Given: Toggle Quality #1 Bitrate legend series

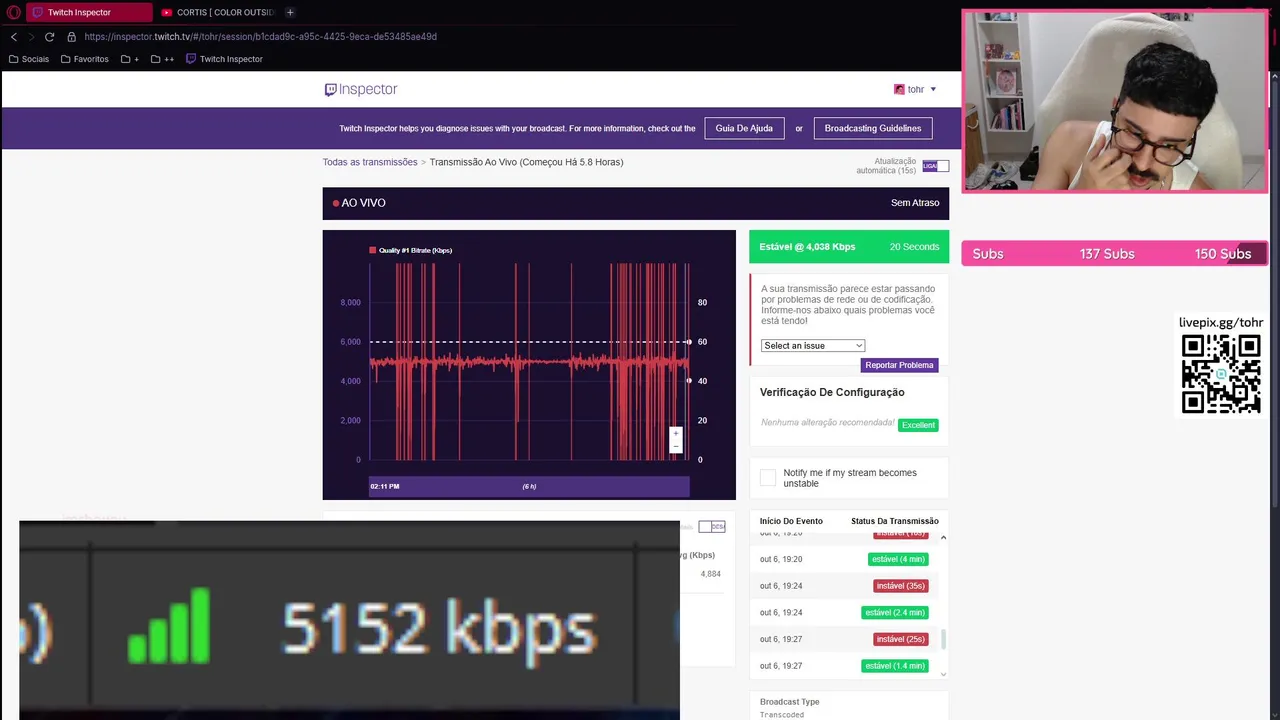Looking at the screenshot, I should tap(410, 250).
